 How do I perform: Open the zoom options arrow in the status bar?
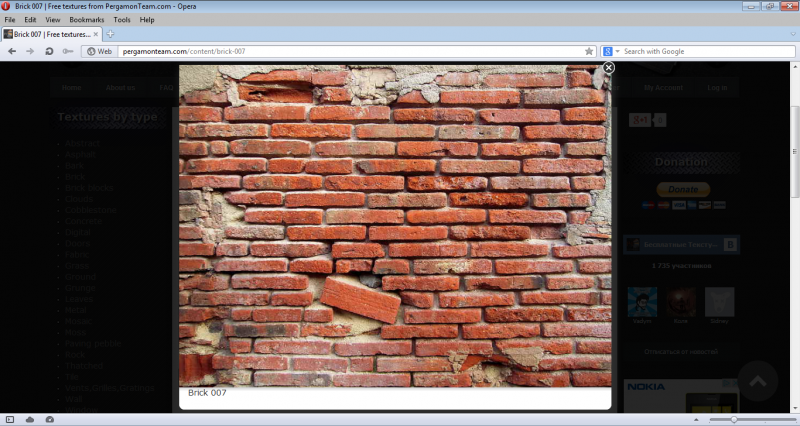(696, 419)
